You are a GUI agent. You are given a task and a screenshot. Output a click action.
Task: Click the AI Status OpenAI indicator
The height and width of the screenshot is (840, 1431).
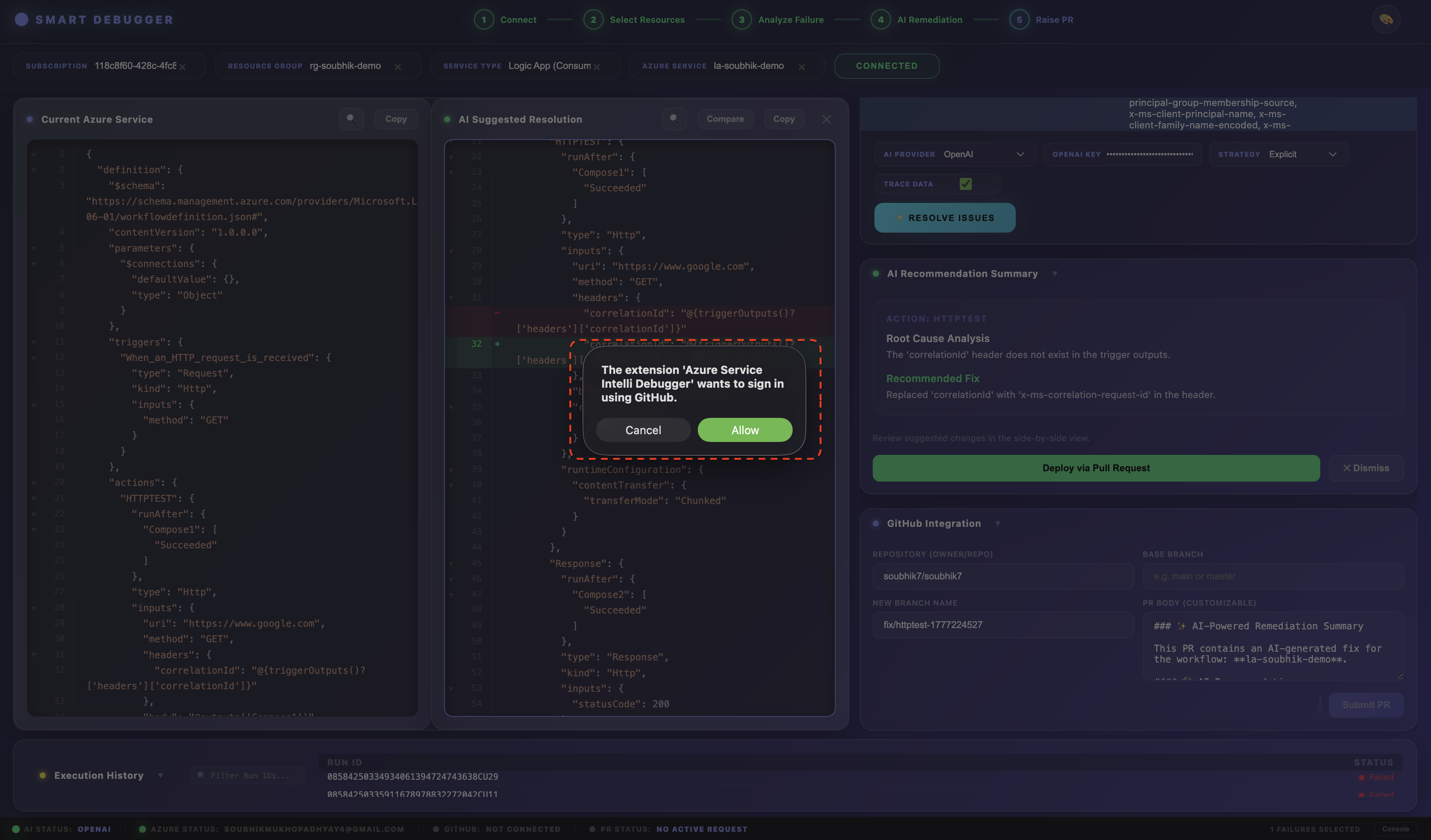61,829
